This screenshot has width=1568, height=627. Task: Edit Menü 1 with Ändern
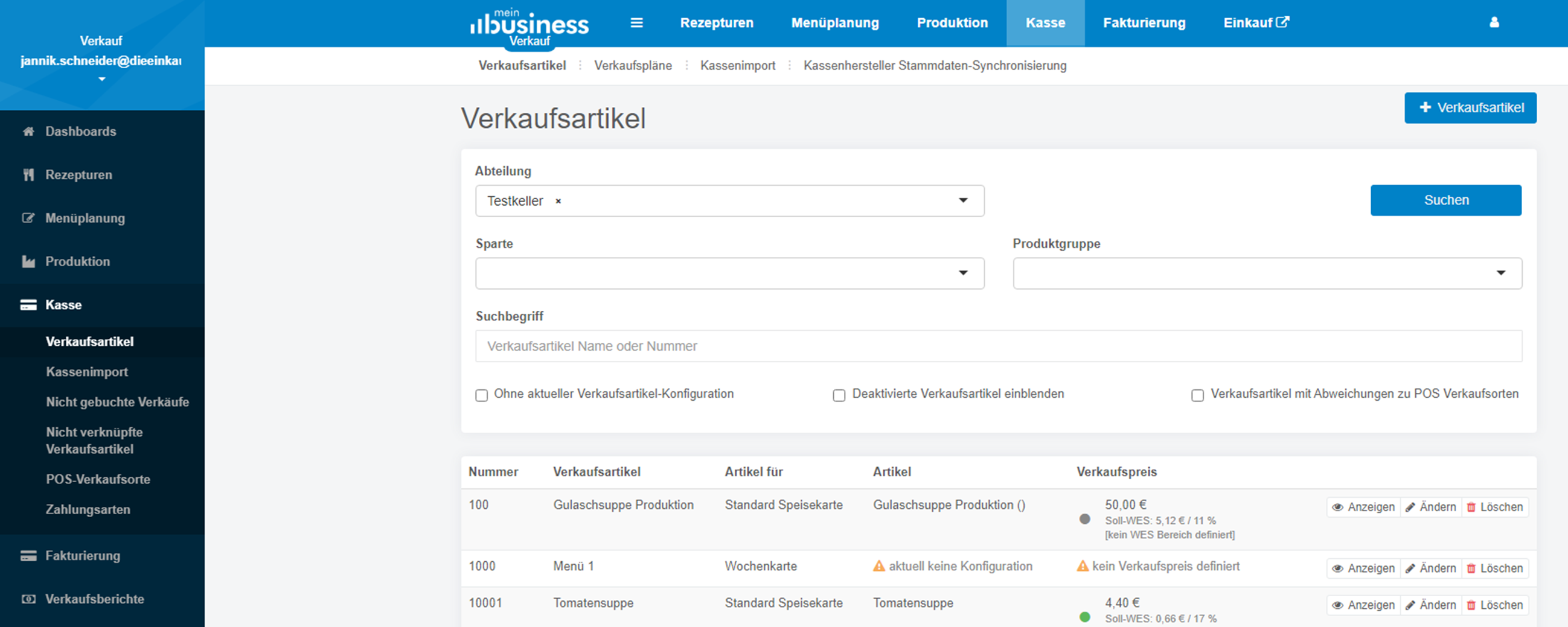[1431, 568]
